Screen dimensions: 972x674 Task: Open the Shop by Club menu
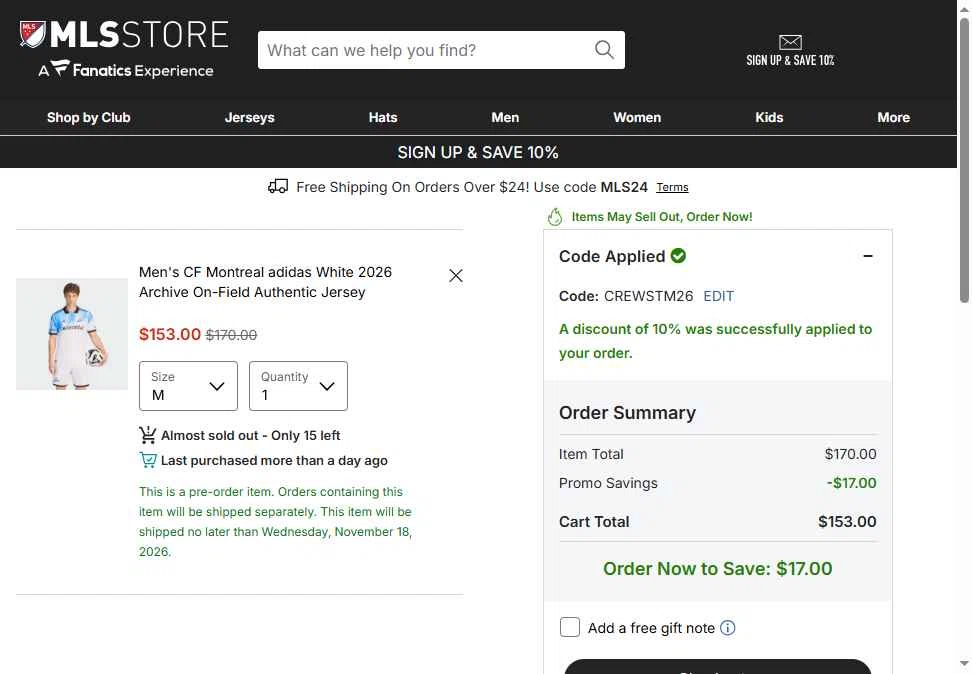click(89, 117)
